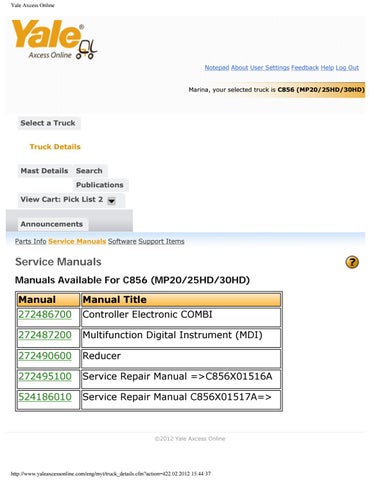Open the Feedback link
The image size is (371, 480).
point(305,68)
